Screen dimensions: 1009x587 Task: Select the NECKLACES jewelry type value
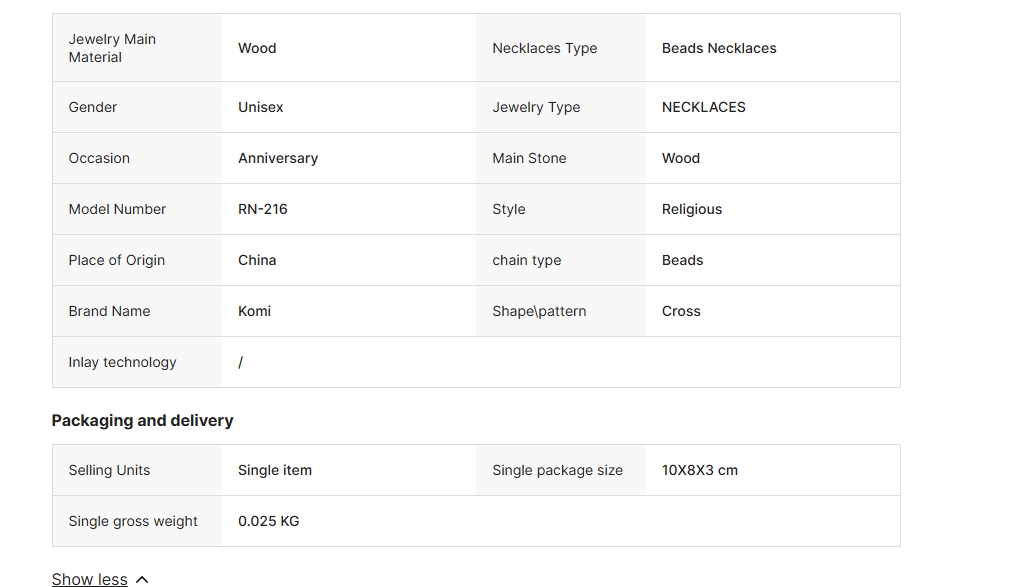pyautogui.click(x=703, y=107)
